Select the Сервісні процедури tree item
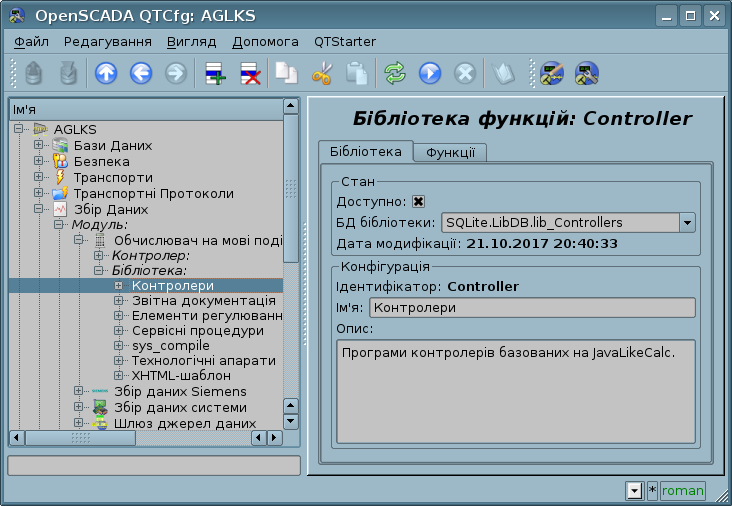Viewport: 732px width, 506px height. click(198, 331)
